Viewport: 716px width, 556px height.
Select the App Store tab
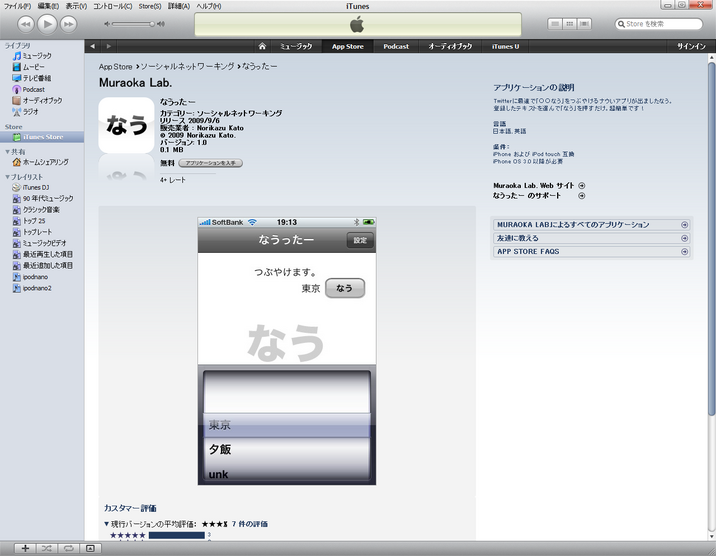(x=347, y=46)
